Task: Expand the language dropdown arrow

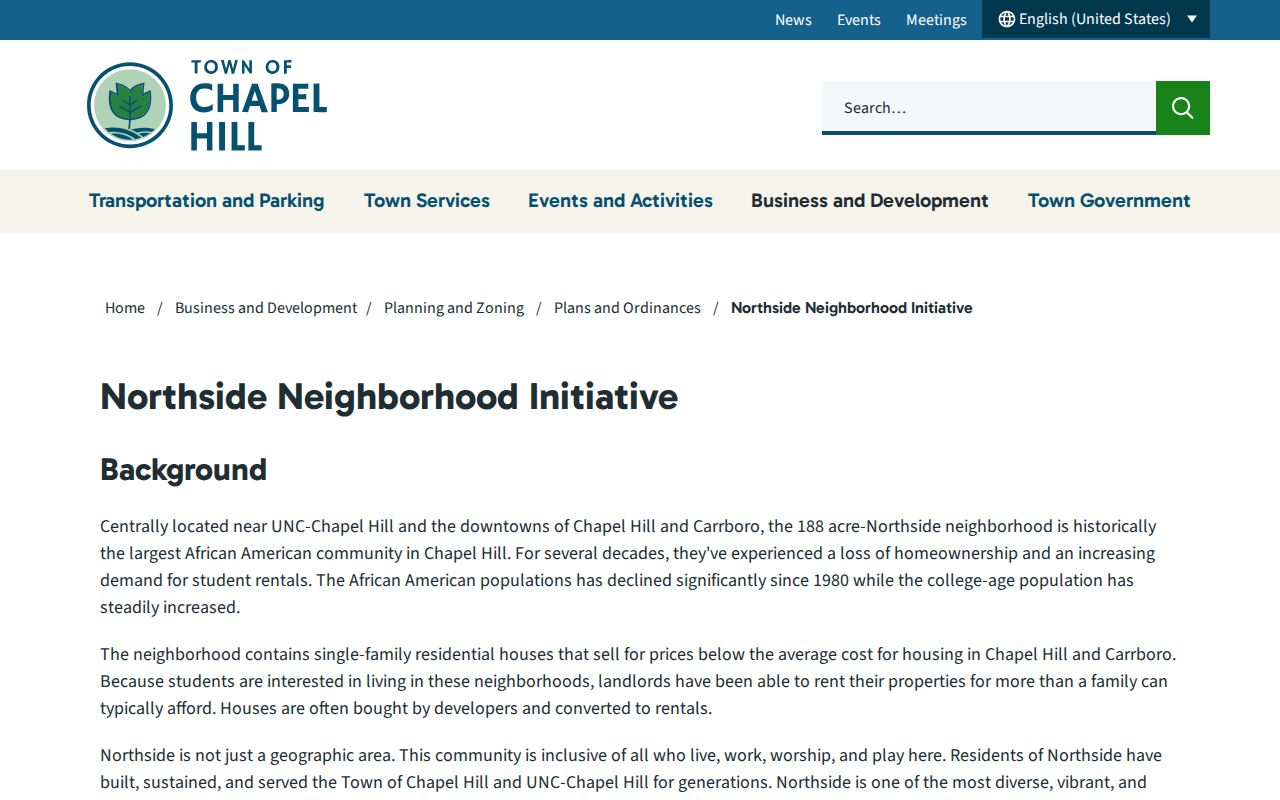Action: pyautogui.click(x=1192, y=19)
